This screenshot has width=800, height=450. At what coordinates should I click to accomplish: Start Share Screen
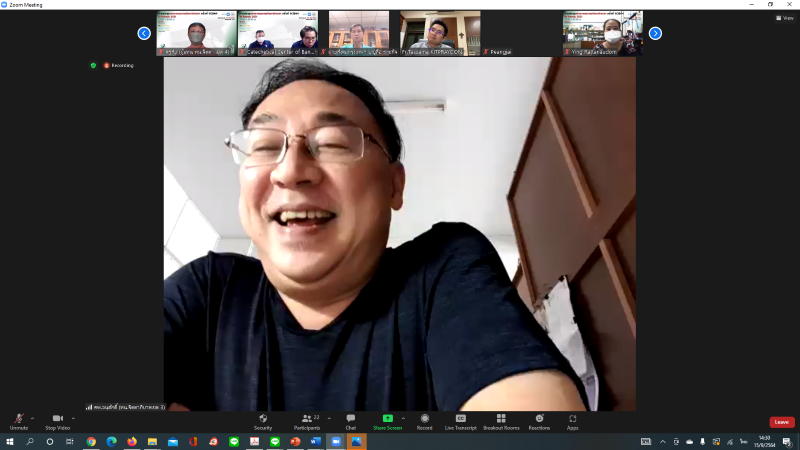[x=387, y=422]
